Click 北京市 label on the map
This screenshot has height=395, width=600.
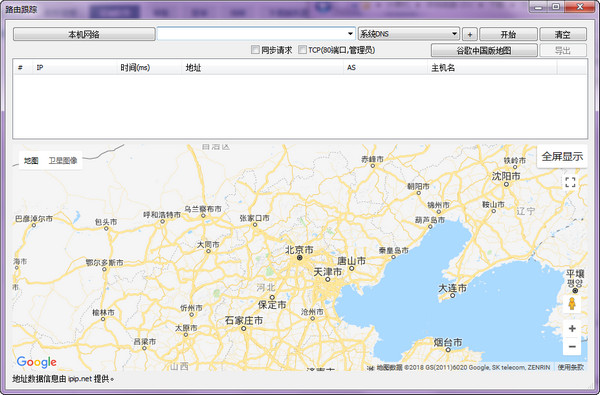click(299, 250)
